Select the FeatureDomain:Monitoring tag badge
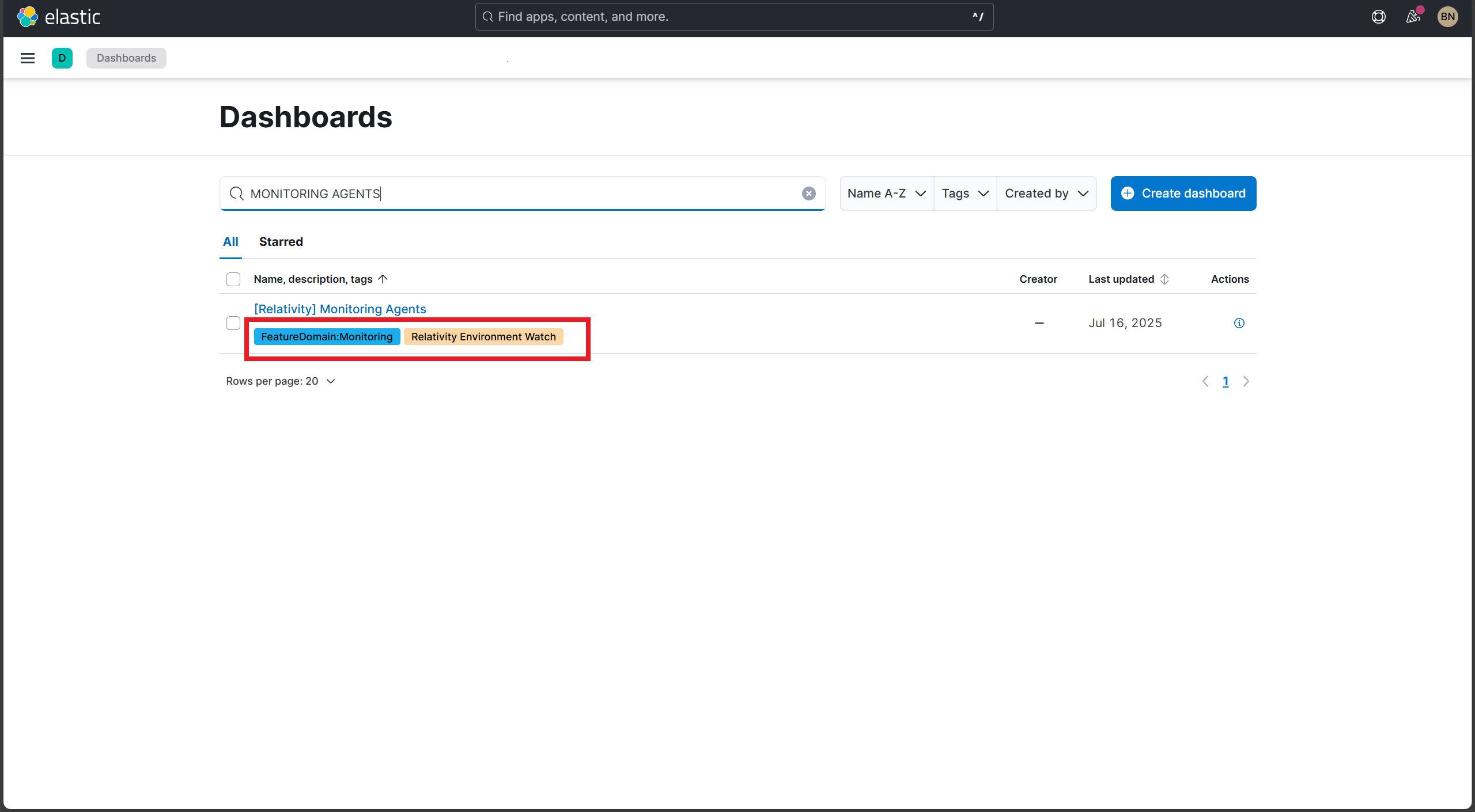Screen dimensions: 1475x812 [x=326, y=336]
